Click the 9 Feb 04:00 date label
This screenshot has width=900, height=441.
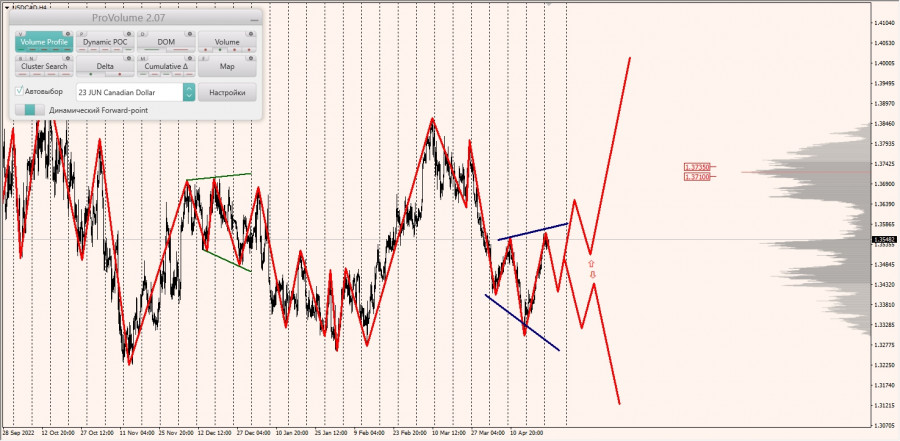[371, 432]
